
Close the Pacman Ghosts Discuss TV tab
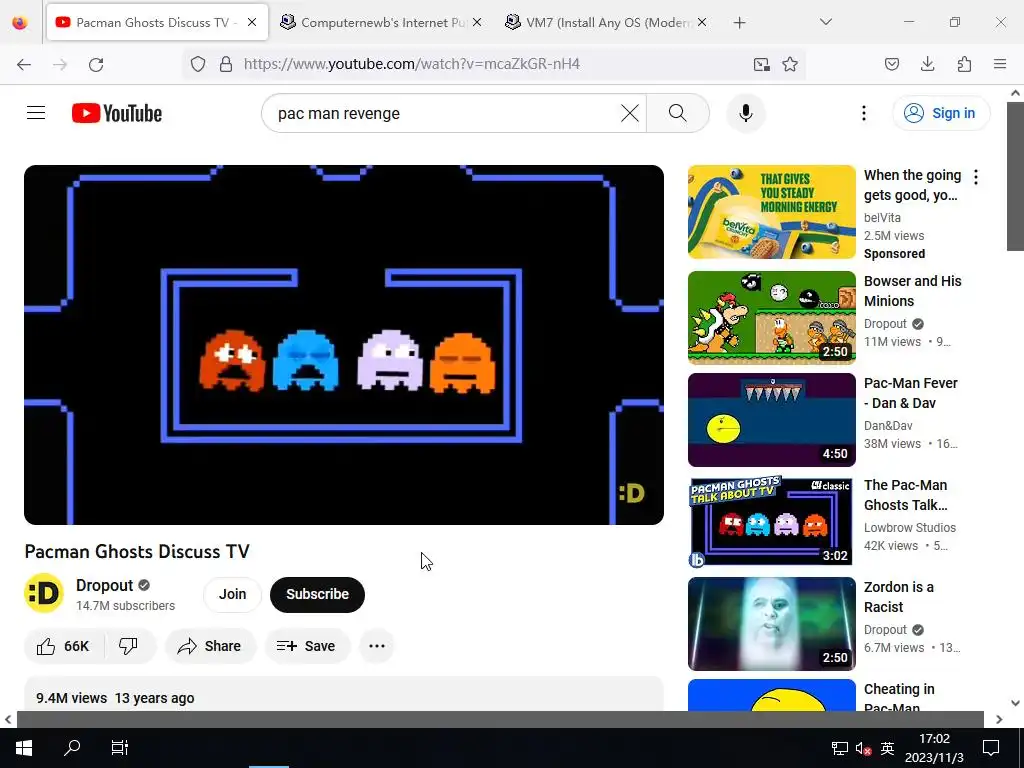[252, 22]
